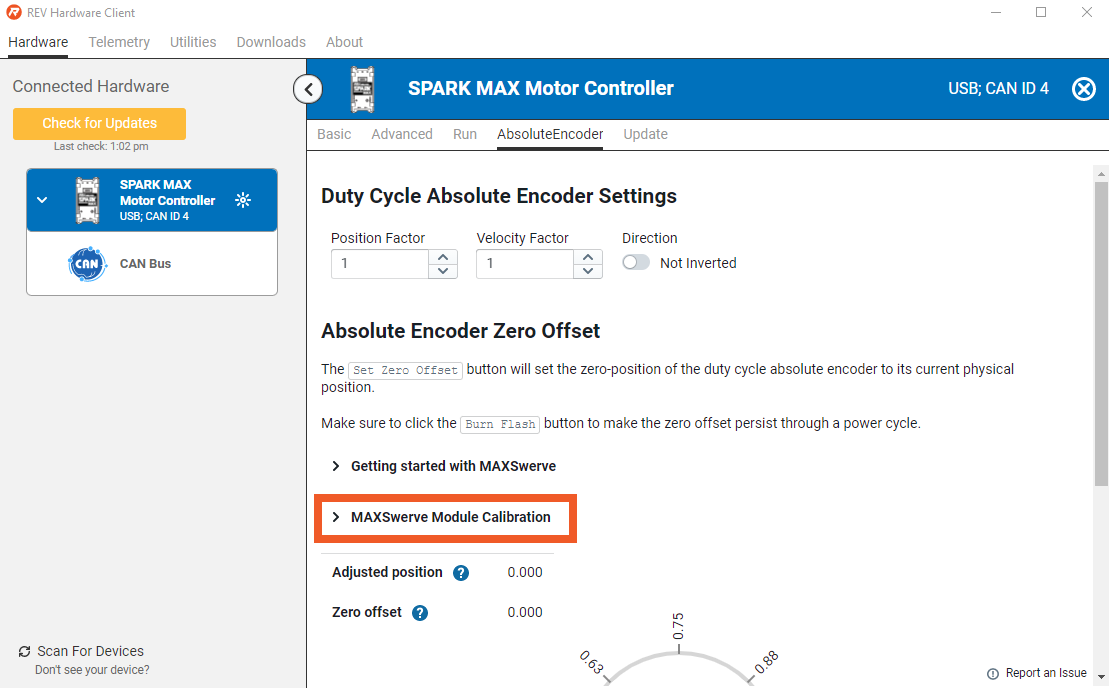Click the USB; CAN ID 4 header text
Screen dimensions: 1109x688
pyautogui.click(x=998, y=89)
